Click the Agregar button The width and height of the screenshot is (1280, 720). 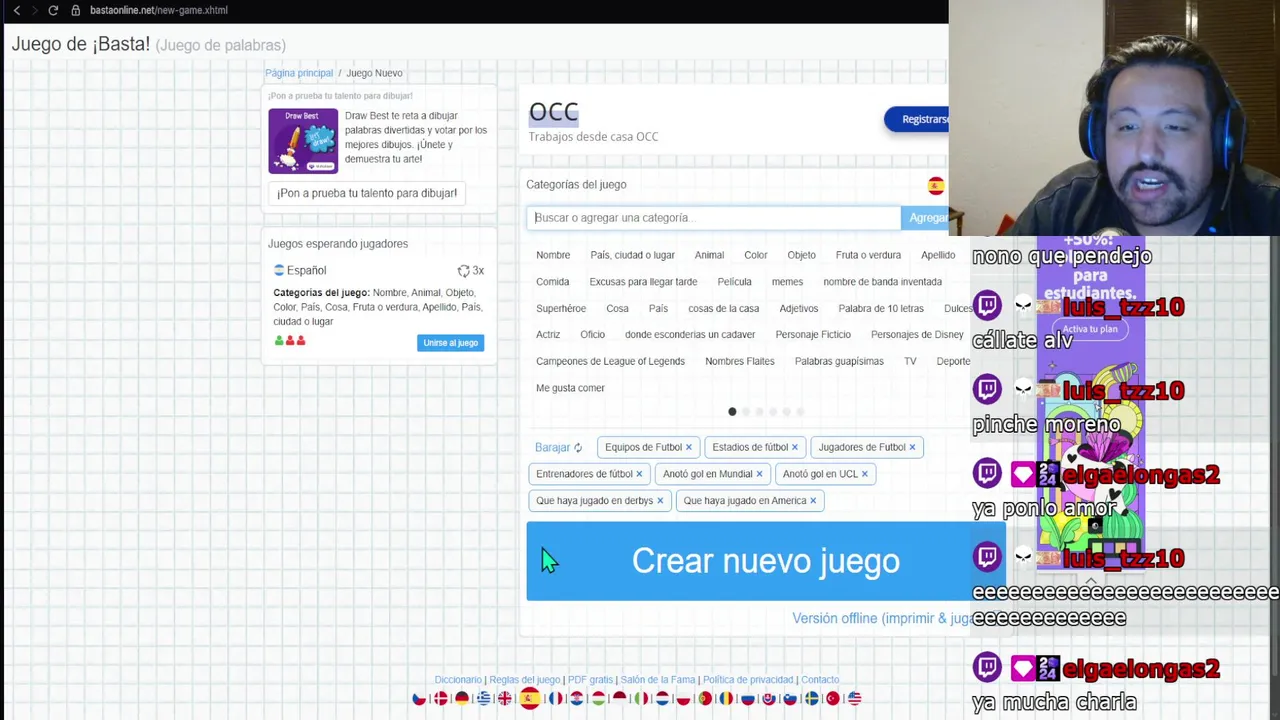(x=925, y=218)
